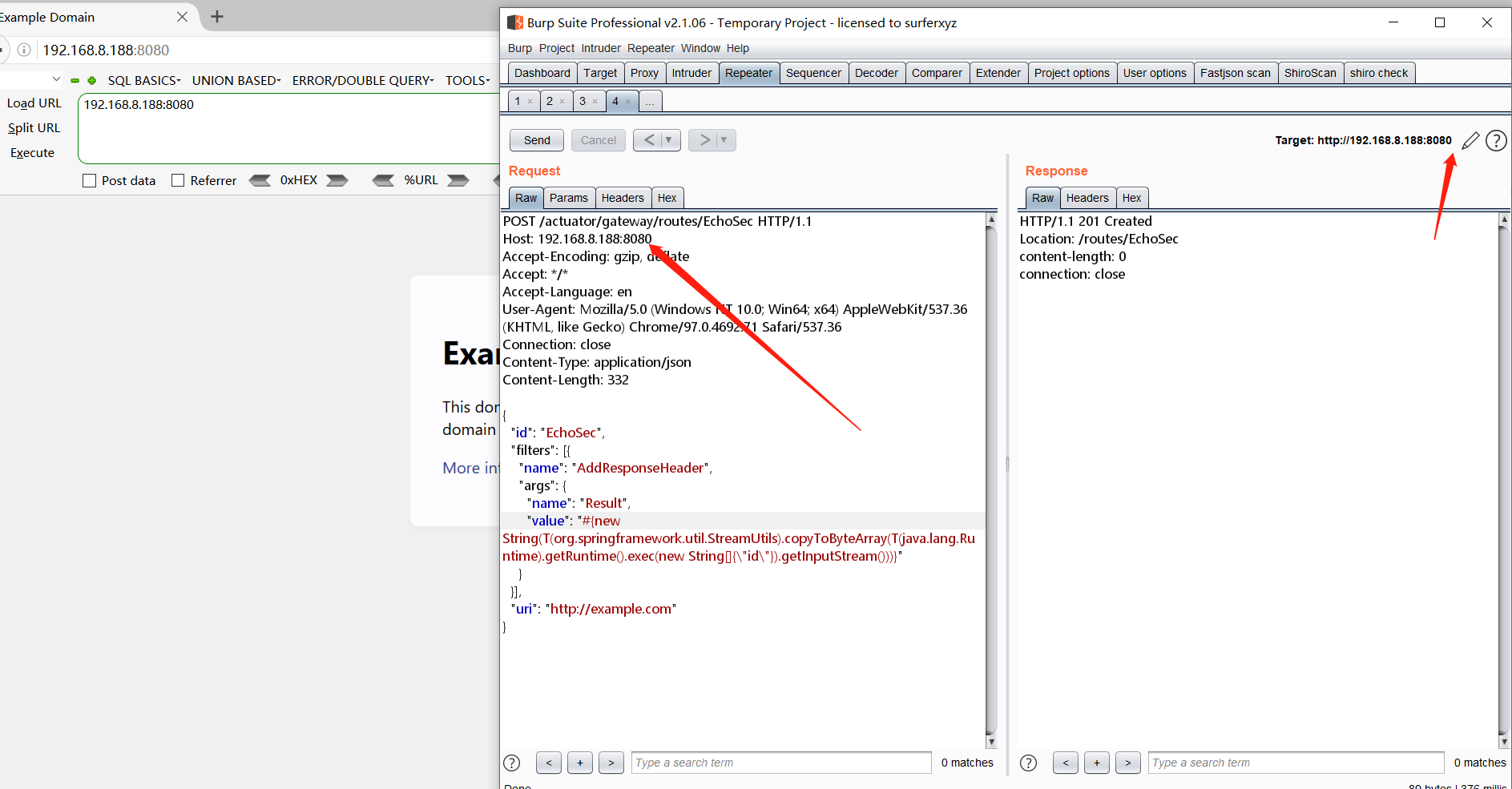
Task: Open the Burp menu
Action: (520, 48)
